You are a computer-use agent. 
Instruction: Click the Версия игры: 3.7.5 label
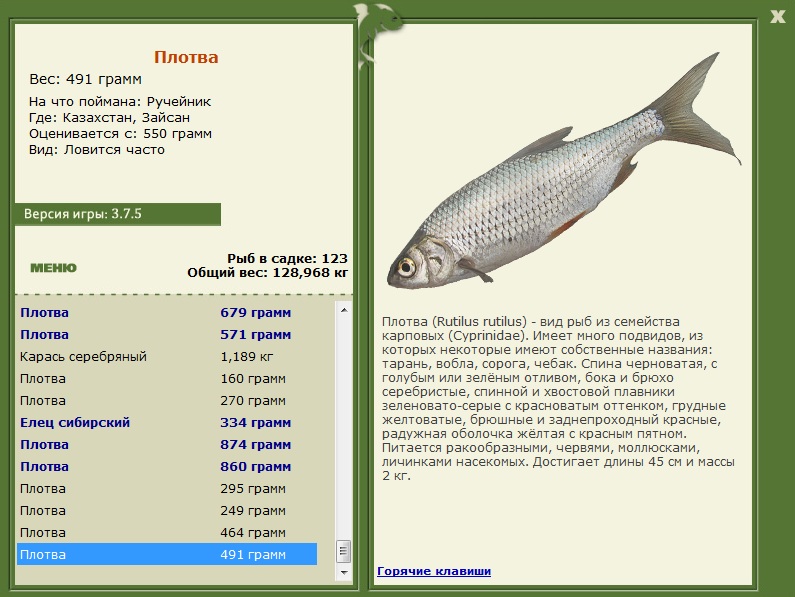pyautogui.click(x=83, y=214)
